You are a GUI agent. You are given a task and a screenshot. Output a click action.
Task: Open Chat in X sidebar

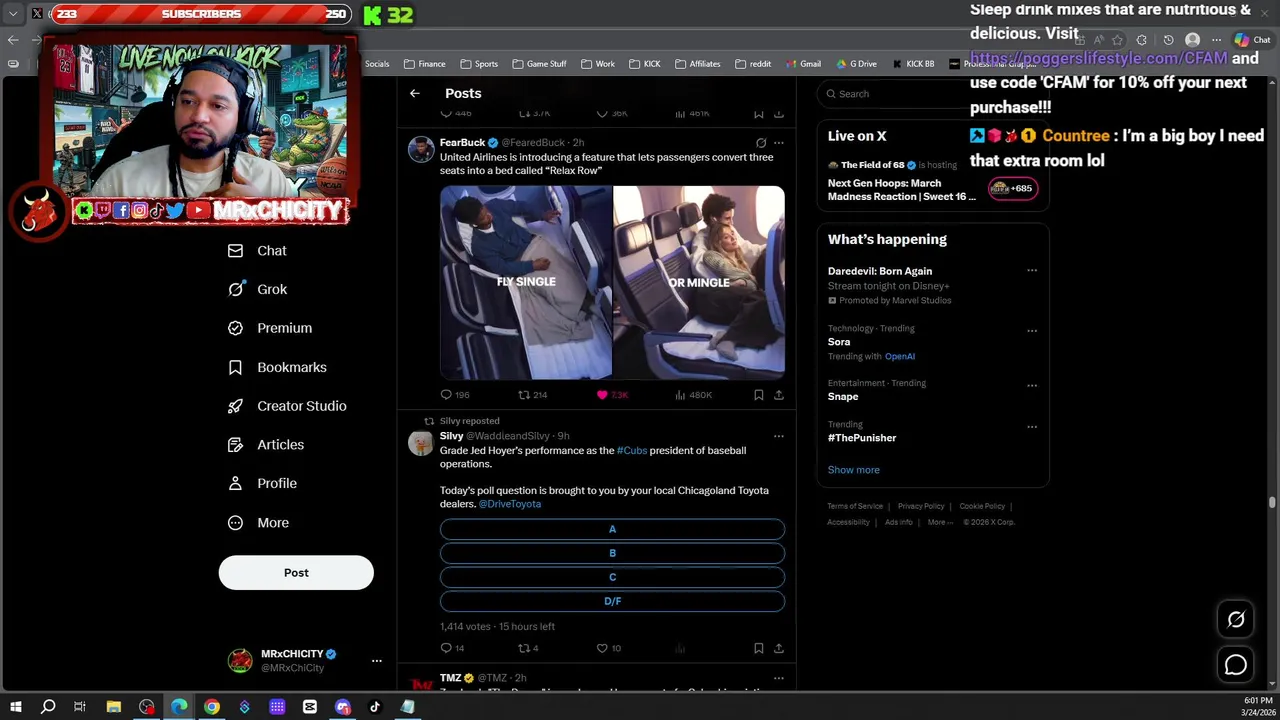click(257, 251)
